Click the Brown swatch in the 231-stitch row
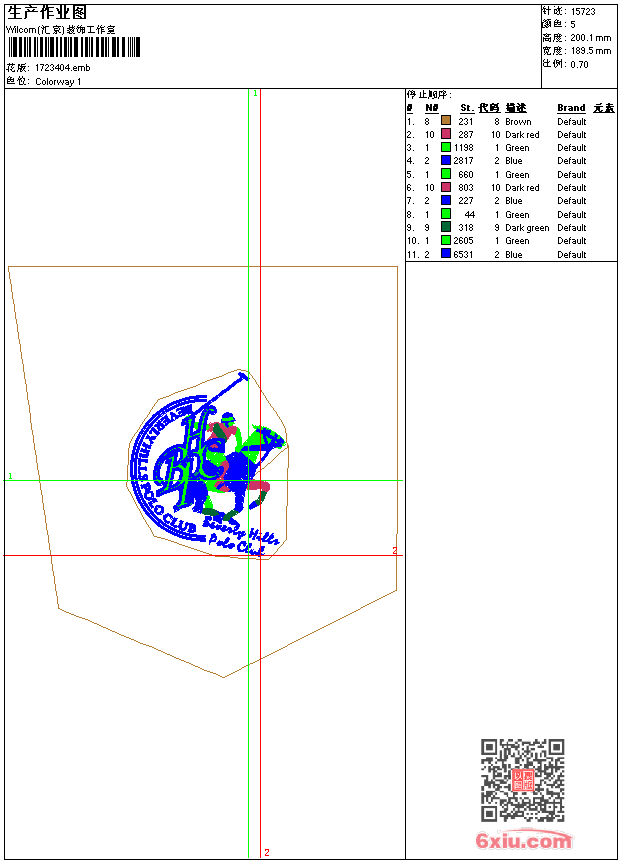This screenshot has width=620, height=860. [446, 121]
